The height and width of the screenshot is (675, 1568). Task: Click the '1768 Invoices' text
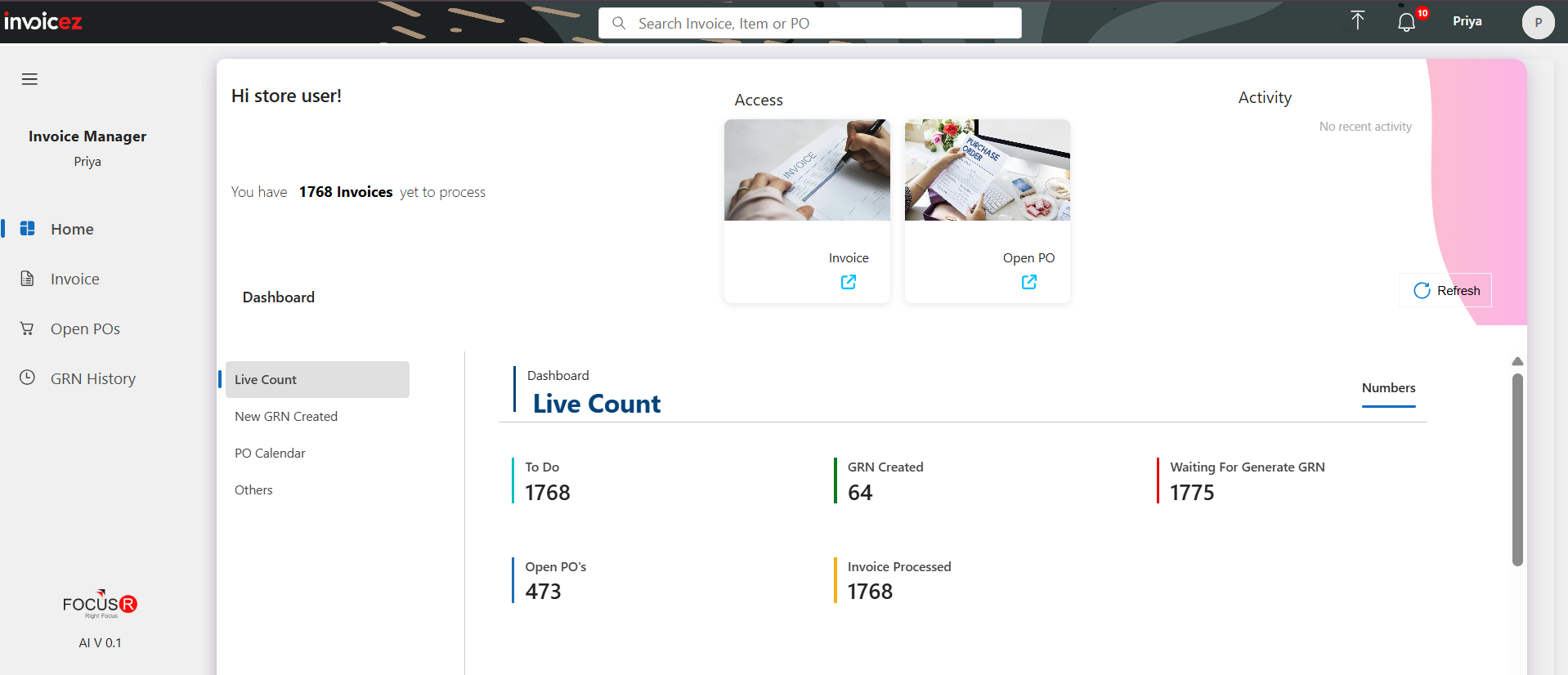pyautogui.click(x=346, y=192)
